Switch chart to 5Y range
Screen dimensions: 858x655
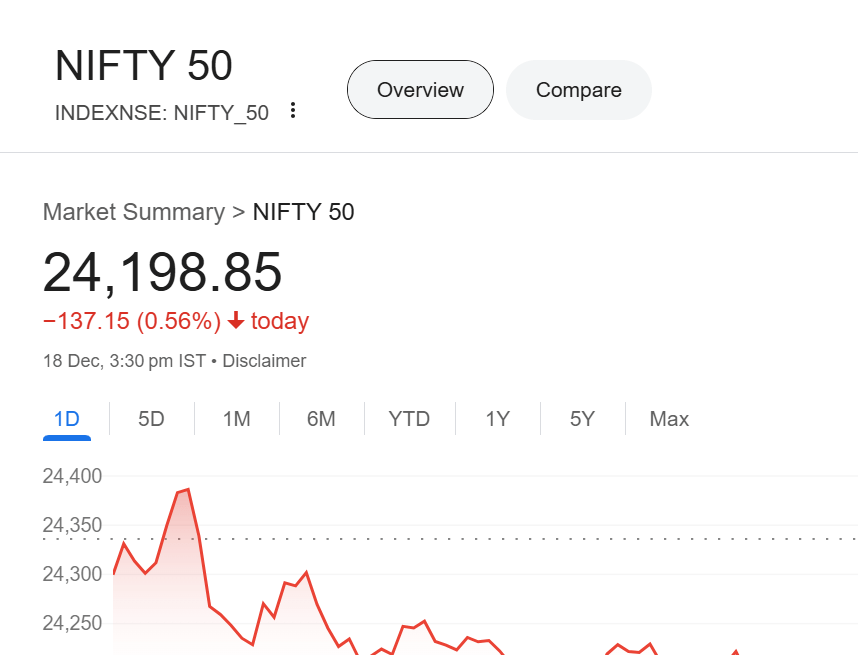pos(582,419)
